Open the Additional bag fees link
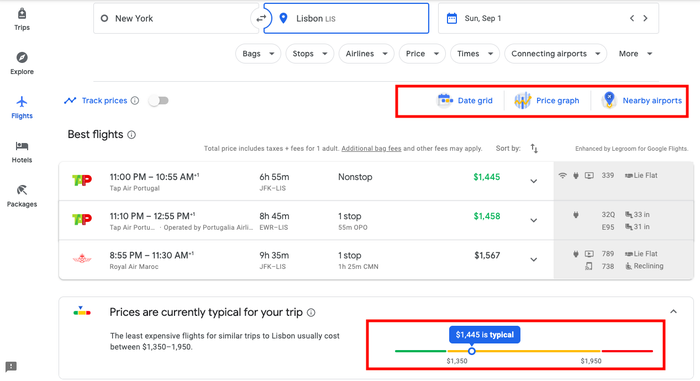 tap(371, 149)
